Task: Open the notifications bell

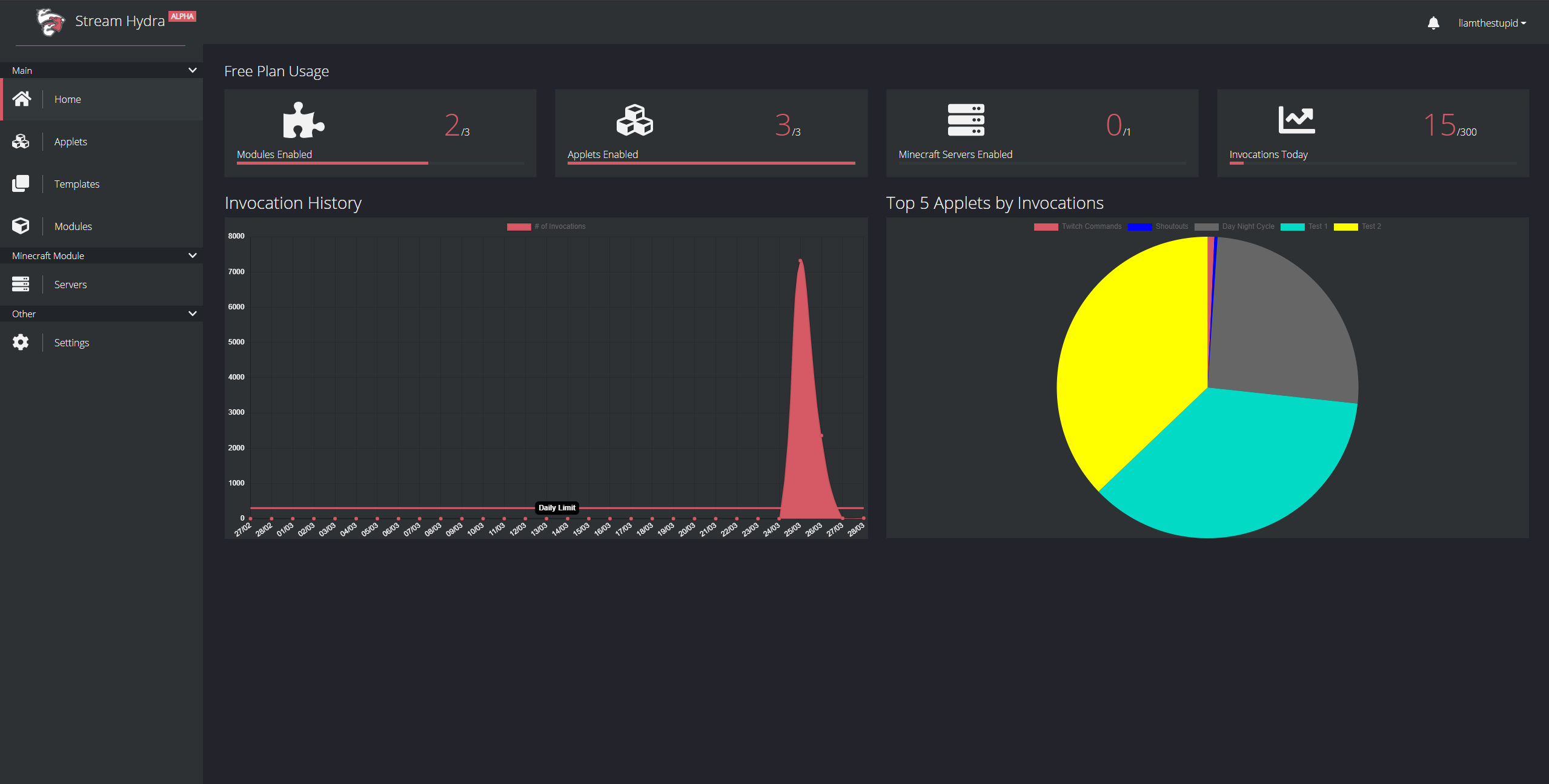Action: point(1433,24)
